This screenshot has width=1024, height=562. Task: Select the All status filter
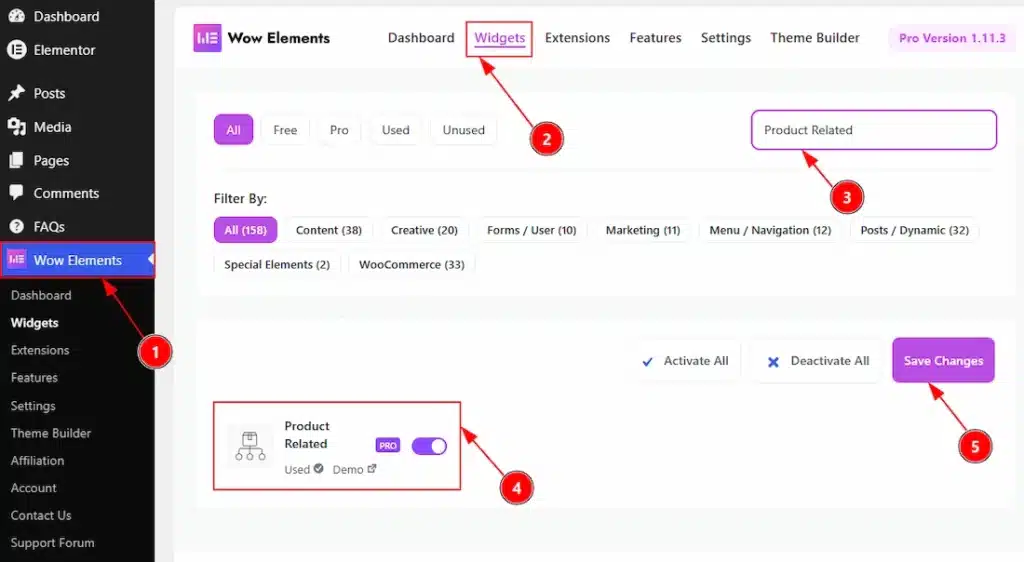pos(233,130)
